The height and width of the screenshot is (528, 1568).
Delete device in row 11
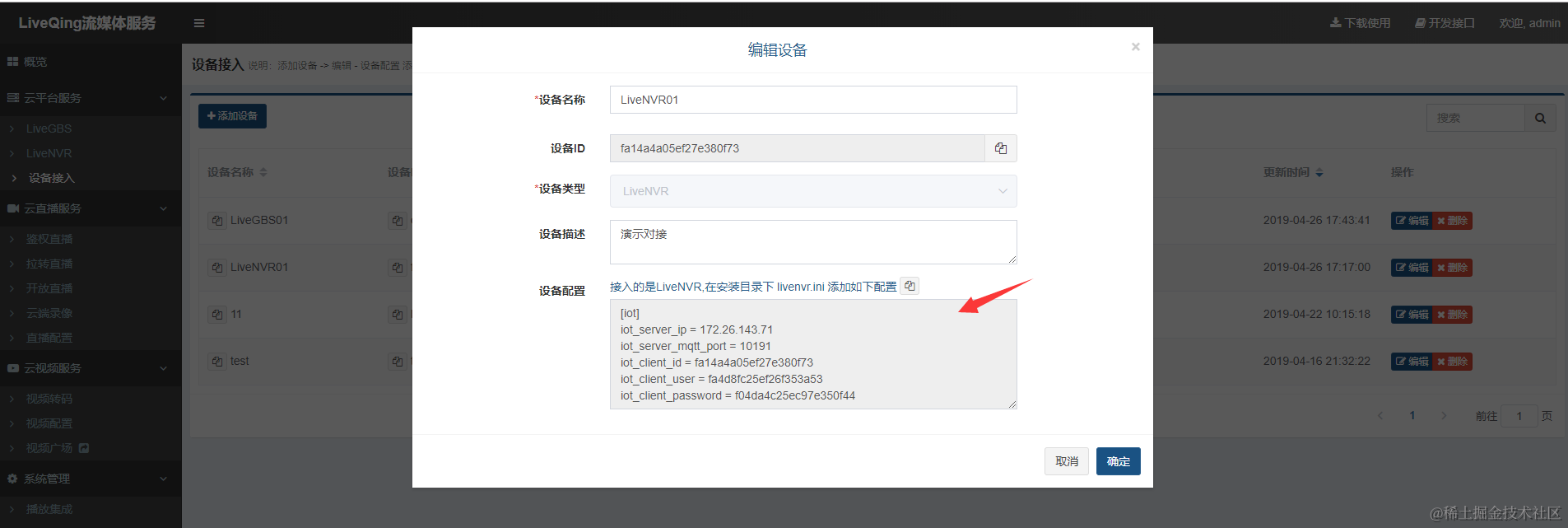click(1453, 315)
